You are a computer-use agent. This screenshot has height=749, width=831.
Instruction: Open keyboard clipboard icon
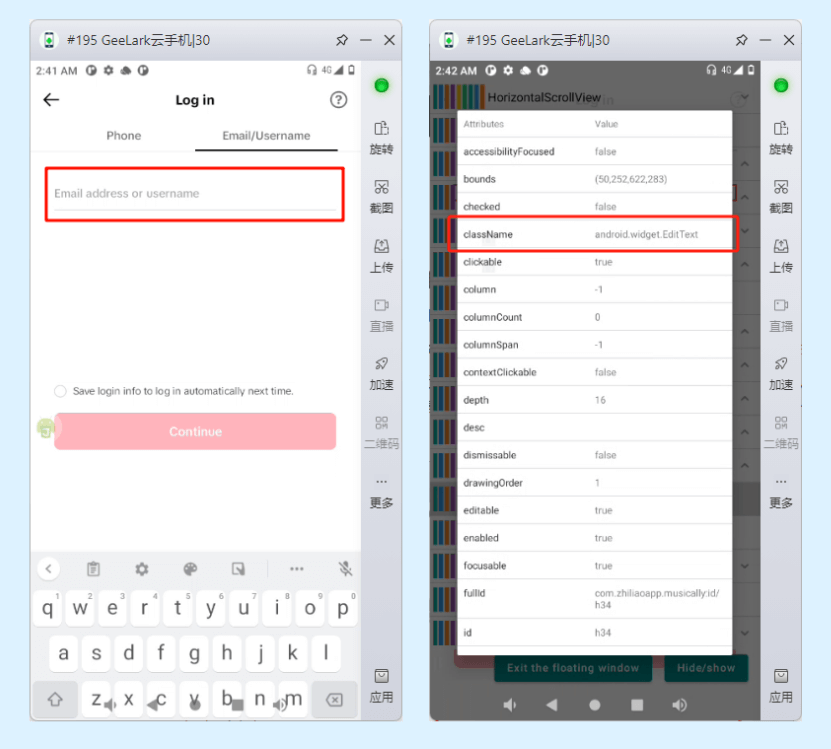coord(93,569)
